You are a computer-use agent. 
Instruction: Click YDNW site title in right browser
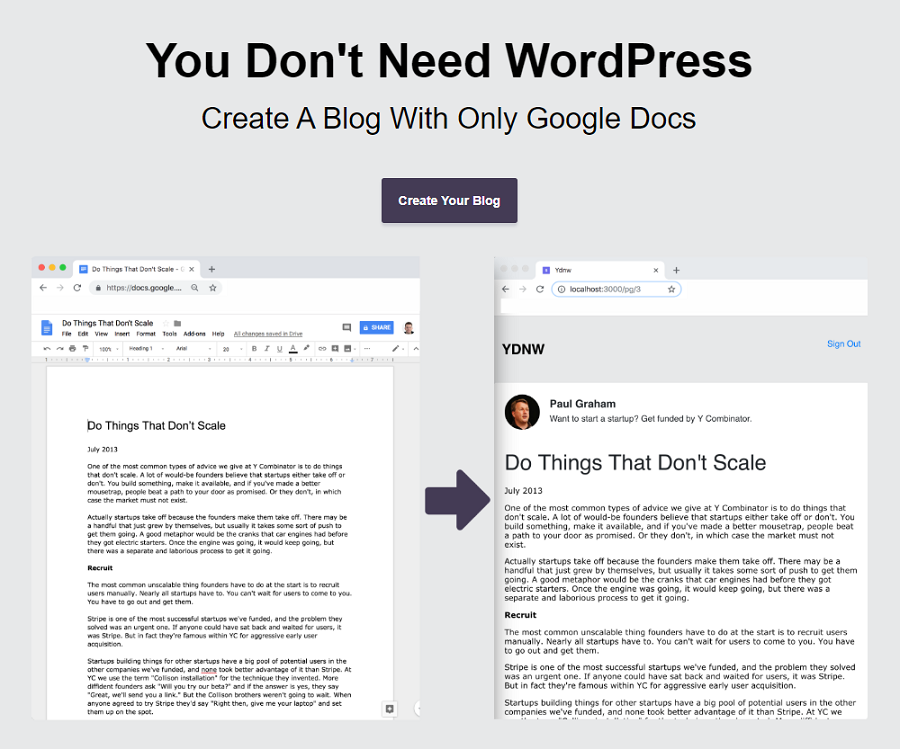coord(523,349)
